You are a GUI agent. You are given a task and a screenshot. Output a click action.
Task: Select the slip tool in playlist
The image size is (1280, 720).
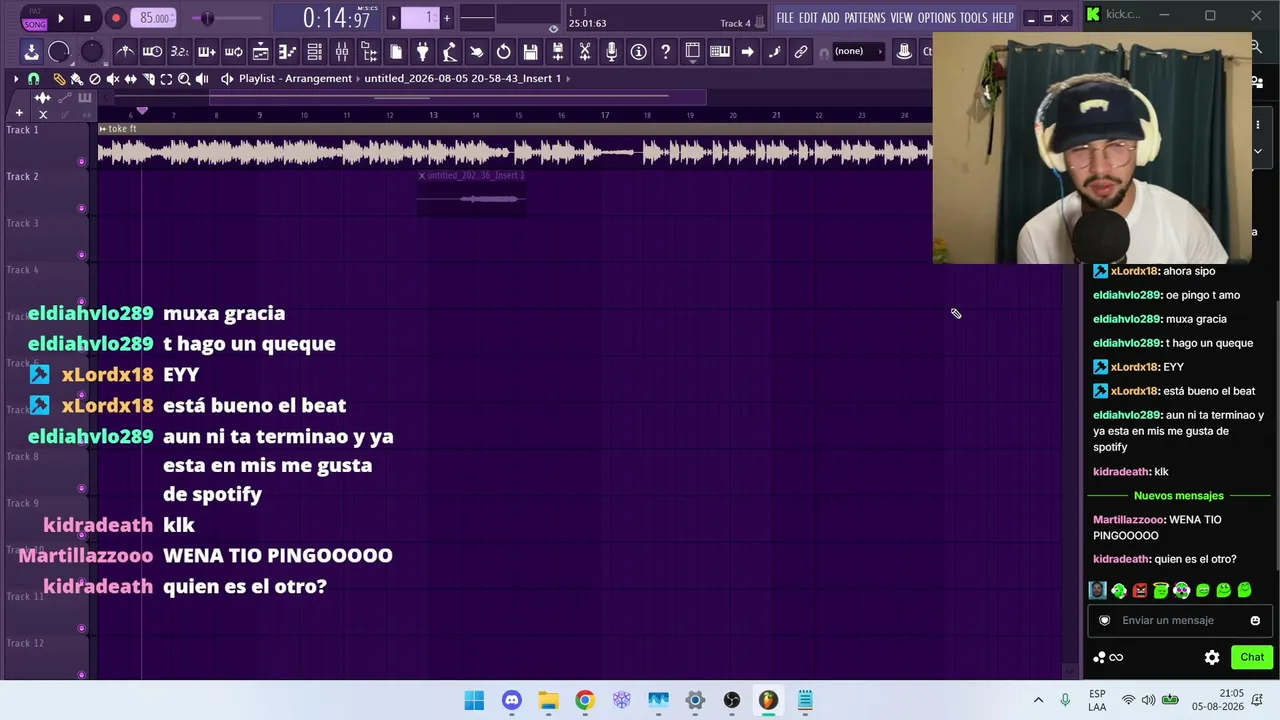coord(131,79)
